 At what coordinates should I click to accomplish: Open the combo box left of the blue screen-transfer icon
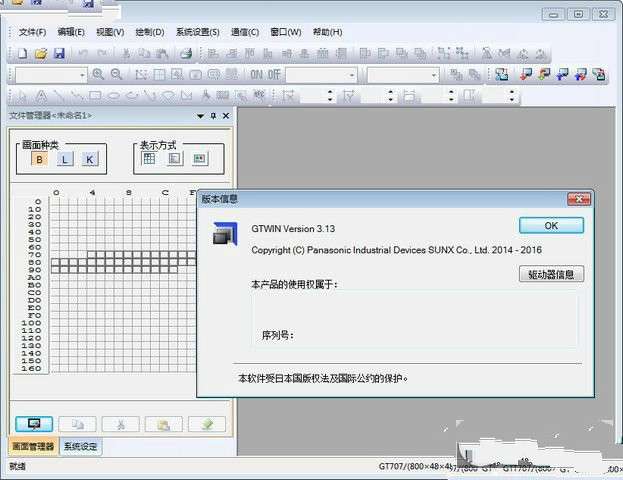pyautogui.click(x=403, y=75)
